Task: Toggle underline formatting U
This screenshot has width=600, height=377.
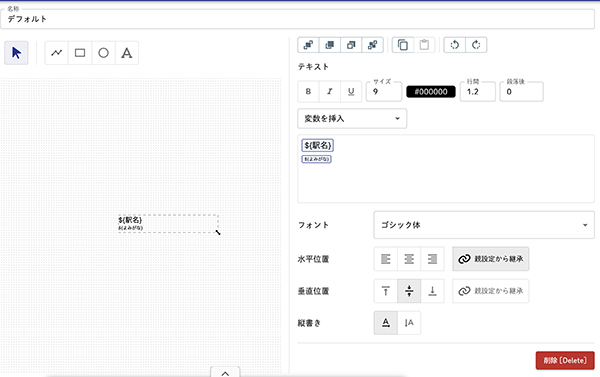Action: tap(351, 91)
